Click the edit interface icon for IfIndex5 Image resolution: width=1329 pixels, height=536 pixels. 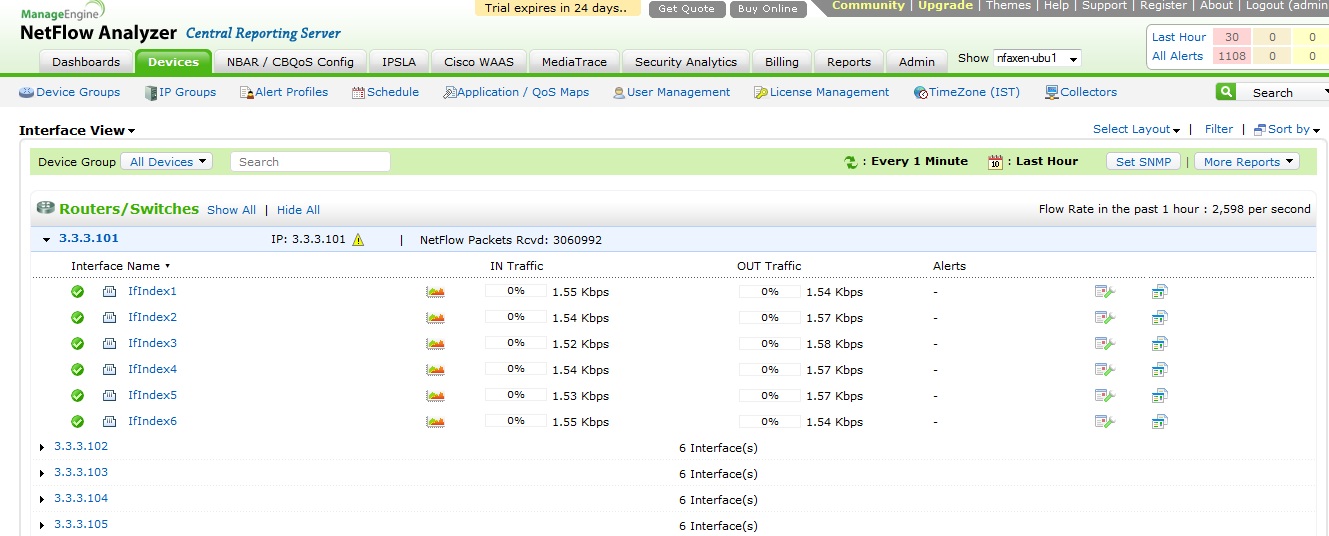pos(1104,396)
